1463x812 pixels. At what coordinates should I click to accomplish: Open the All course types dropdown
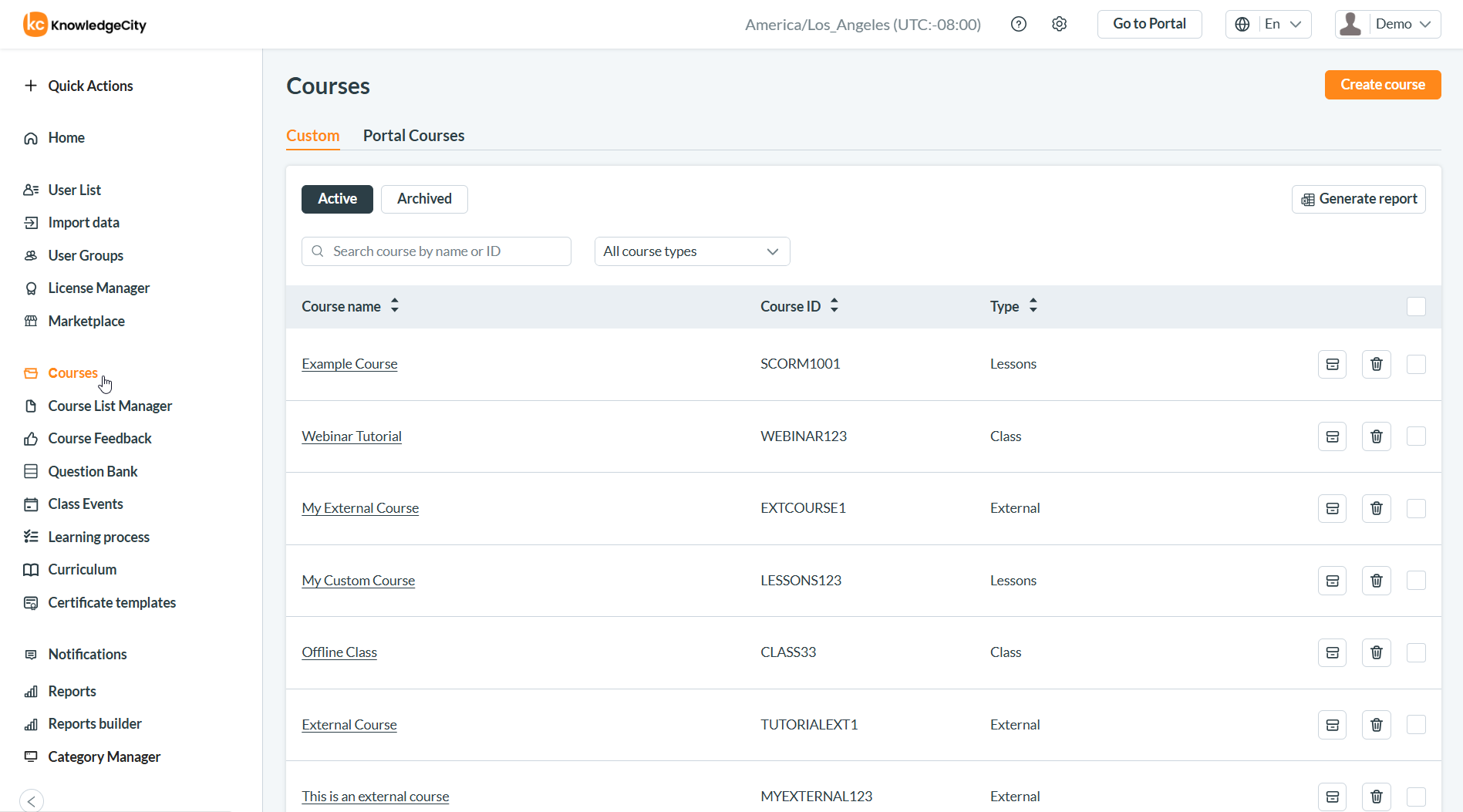point(692,251)
